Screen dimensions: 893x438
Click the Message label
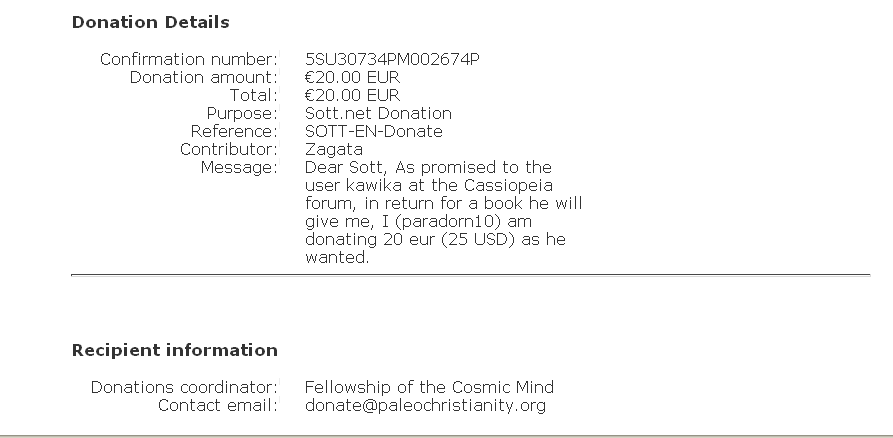pyautogui.click(x=238, y=168)
